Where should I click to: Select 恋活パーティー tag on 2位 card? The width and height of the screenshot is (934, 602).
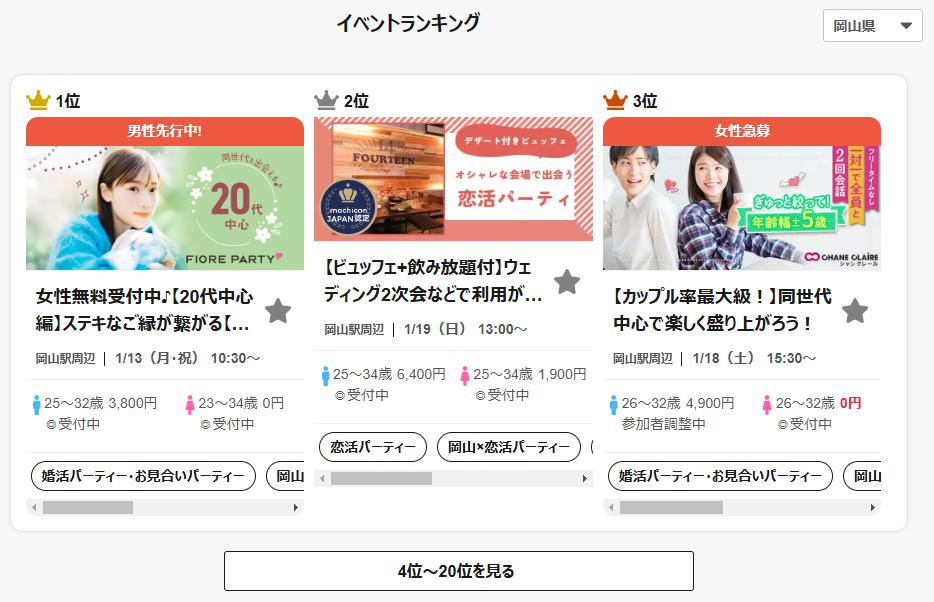pos(373,447)
